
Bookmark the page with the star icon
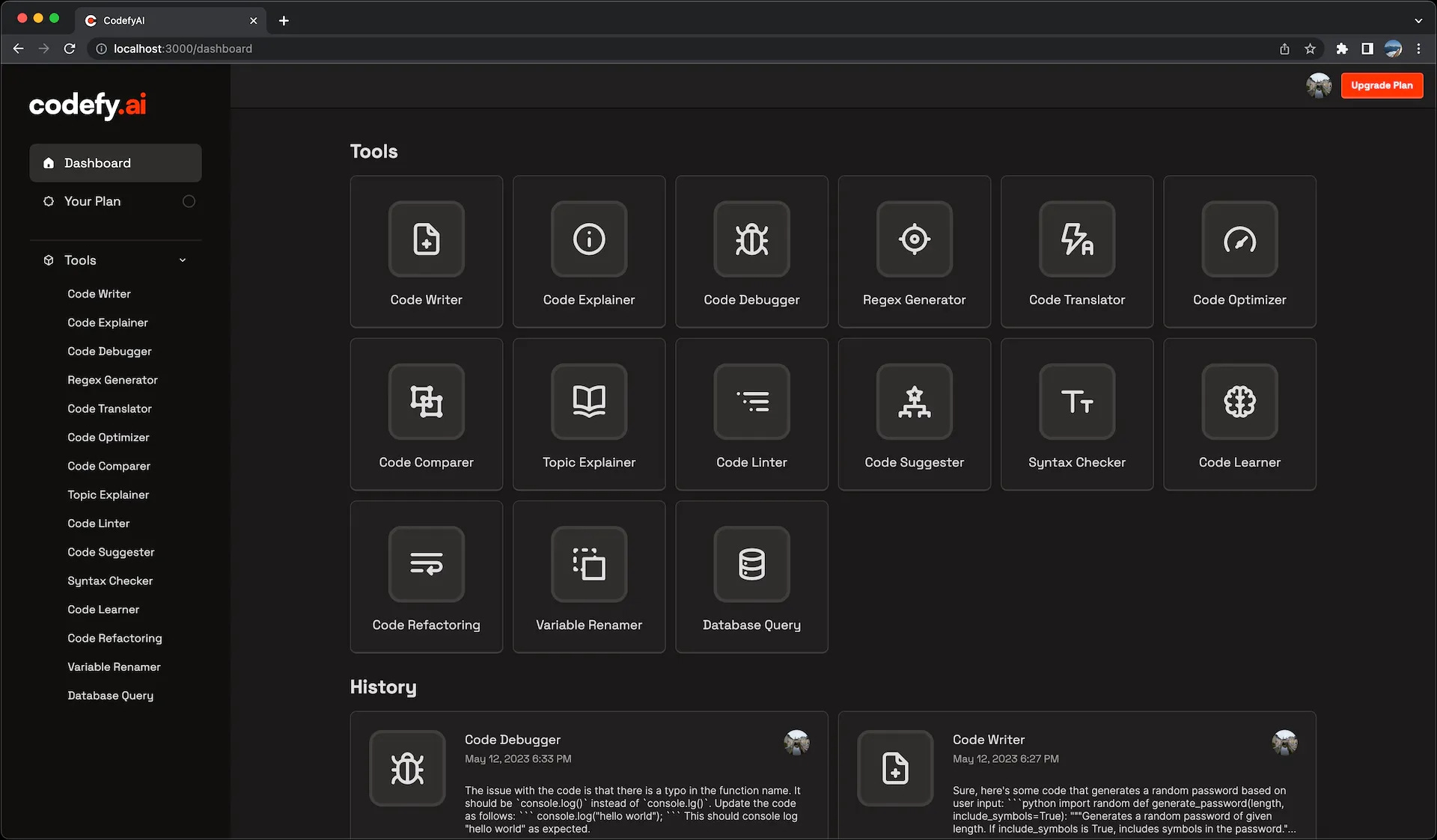(1310, 48)
